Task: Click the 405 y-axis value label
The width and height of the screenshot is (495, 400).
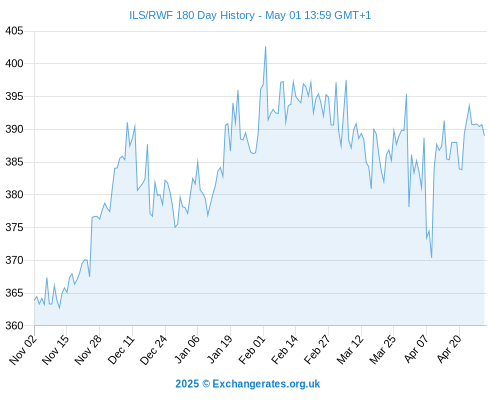Action: pos(14,31)
